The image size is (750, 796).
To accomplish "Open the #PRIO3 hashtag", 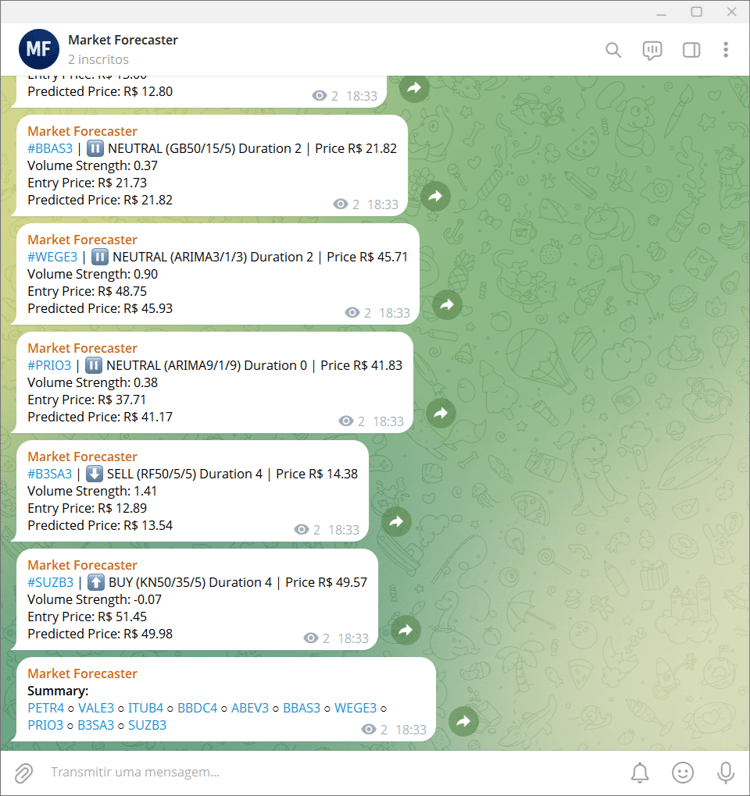I will coord(49,366).
